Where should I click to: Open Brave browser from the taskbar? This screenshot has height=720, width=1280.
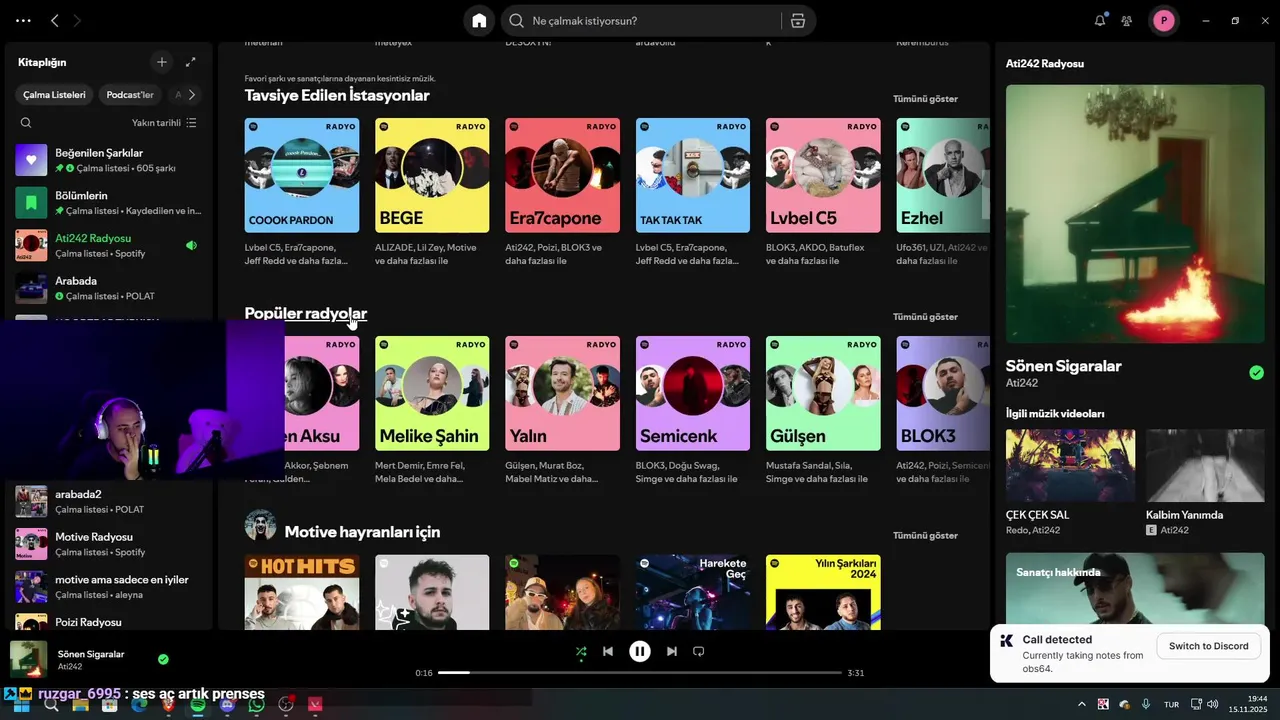tap(168, 705)
